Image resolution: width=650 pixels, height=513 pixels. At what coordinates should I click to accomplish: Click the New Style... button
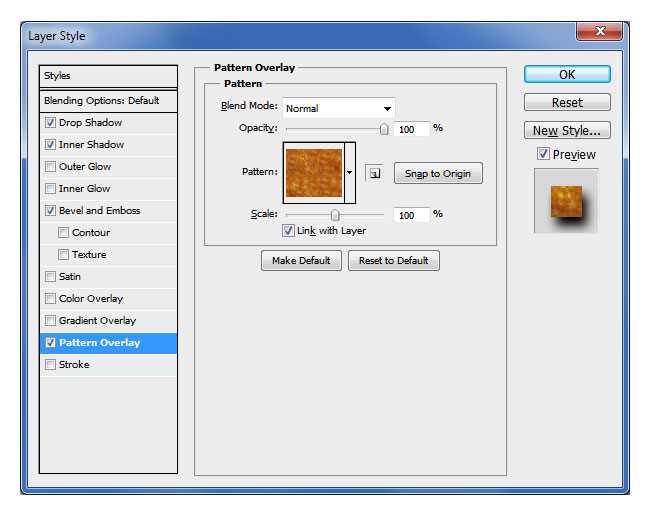pos(567,131)
